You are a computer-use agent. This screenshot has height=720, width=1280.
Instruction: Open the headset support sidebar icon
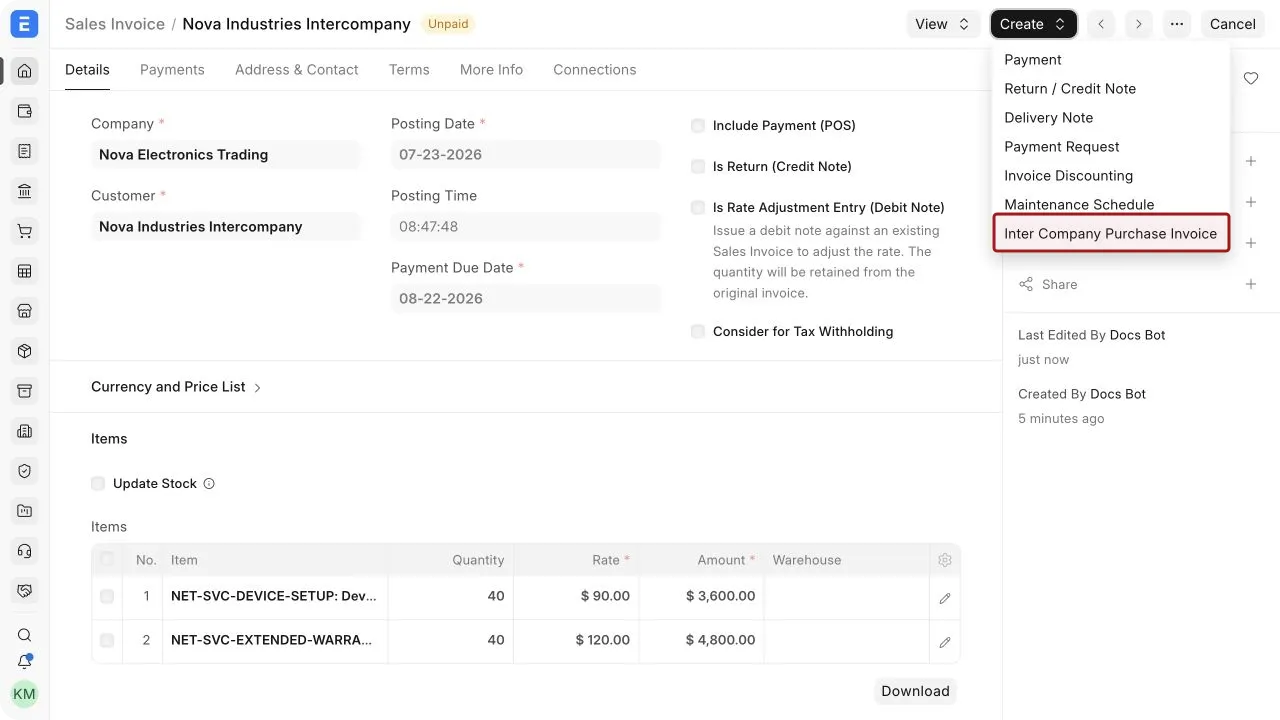click(x=25, y=551)
